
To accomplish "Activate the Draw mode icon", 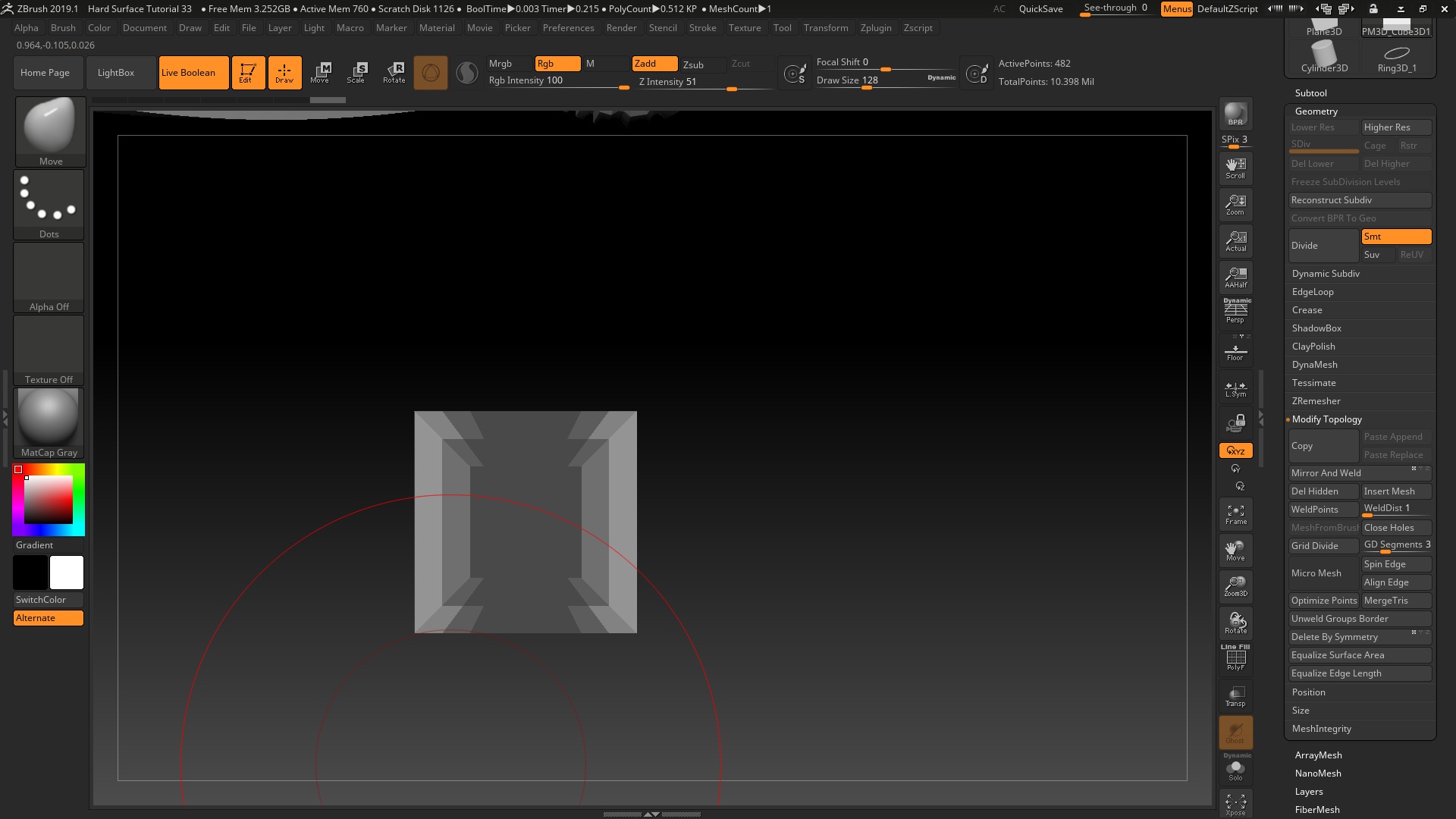I will coord(284,73).
